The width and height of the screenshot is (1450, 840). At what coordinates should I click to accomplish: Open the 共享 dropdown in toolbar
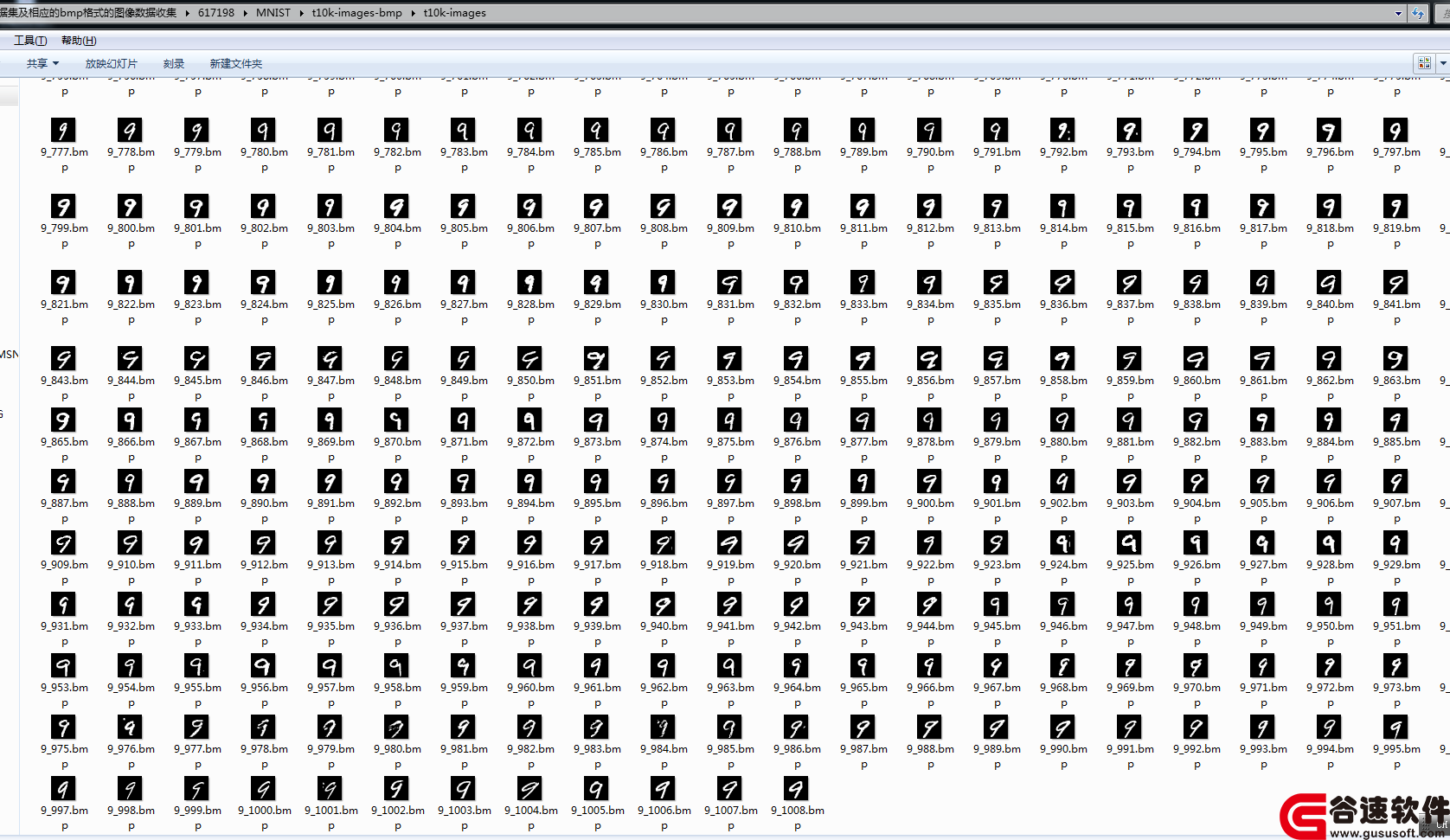[x=42, y=63]
